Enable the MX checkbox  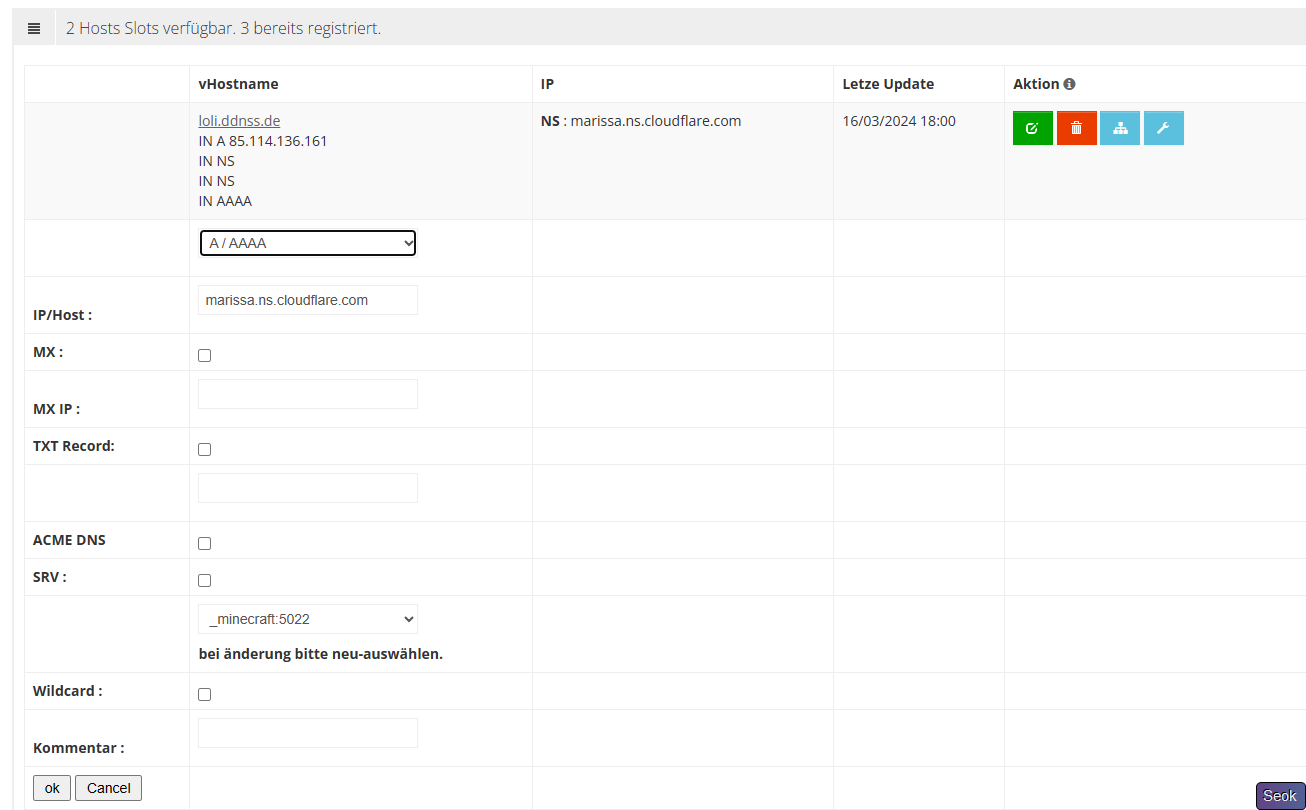coord(205,355)
